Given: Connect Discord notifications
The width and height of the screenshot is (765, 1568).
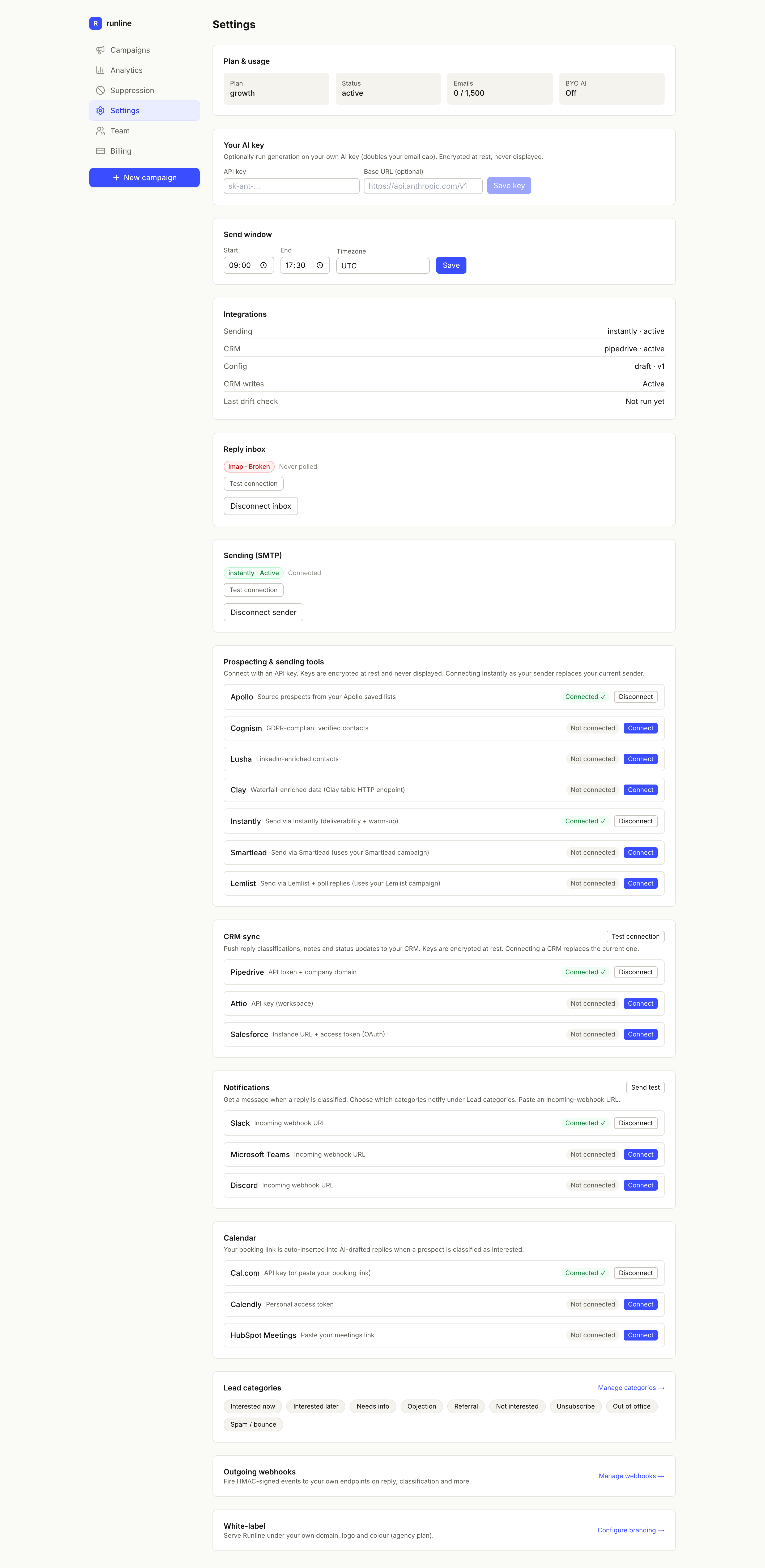Looking at the screenshot, I should click(640, 1185).
